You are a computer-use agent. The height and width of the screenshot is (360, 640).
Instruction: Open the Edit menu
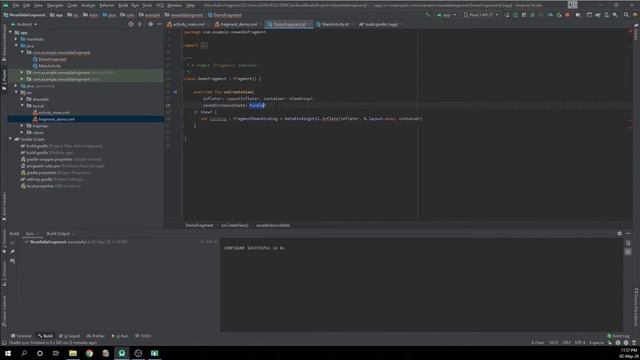(27, 6)
